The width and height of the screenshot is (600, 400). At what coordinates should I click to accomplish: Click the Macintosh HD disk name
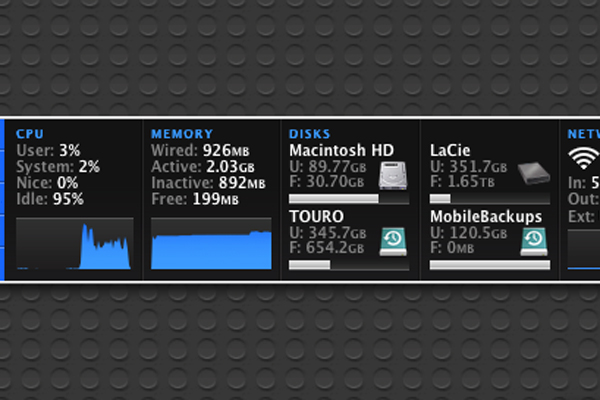coord(341,150)
